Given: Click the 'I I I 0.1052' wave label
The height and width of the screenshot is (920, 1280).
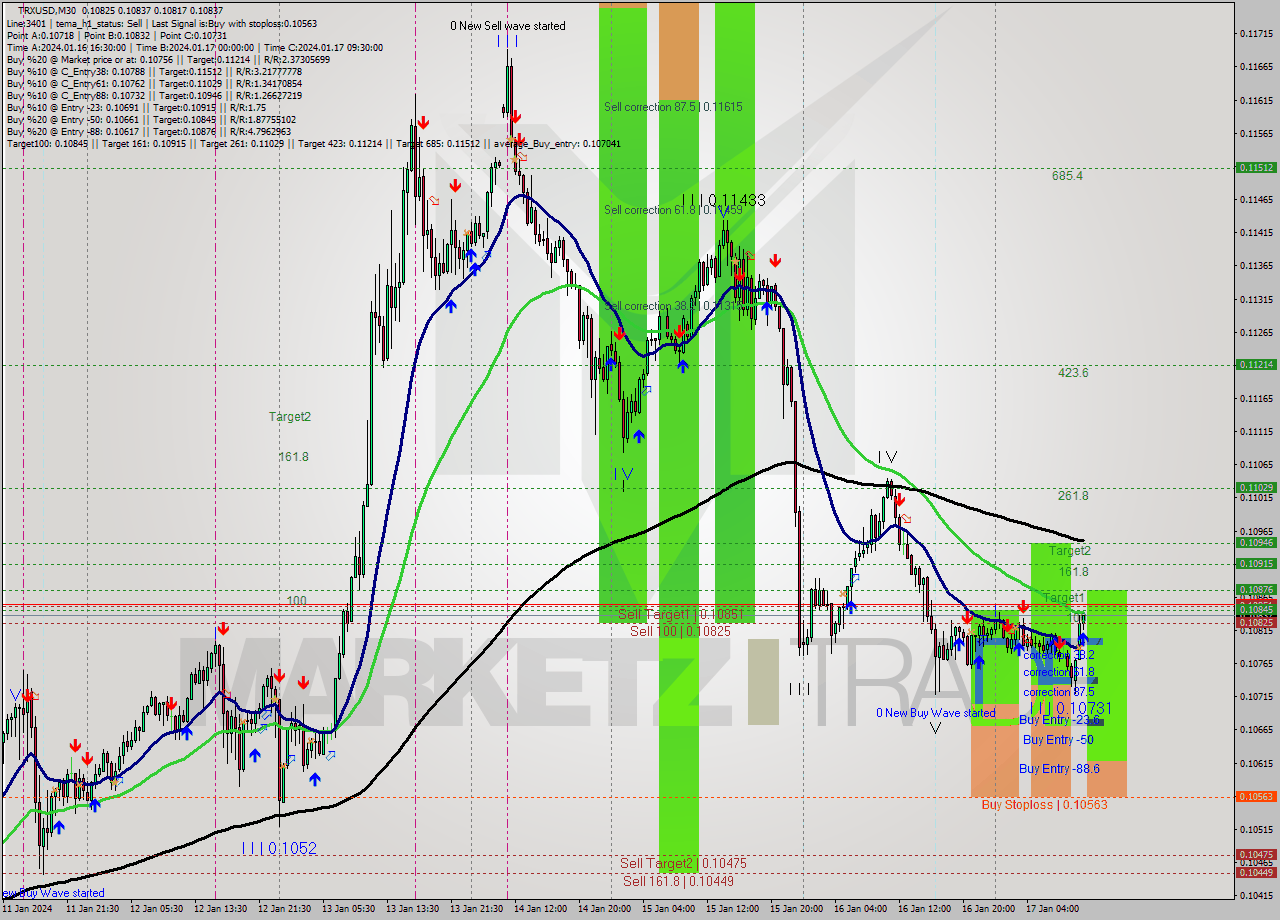Looking at the screenshot, I should [279, 848].
